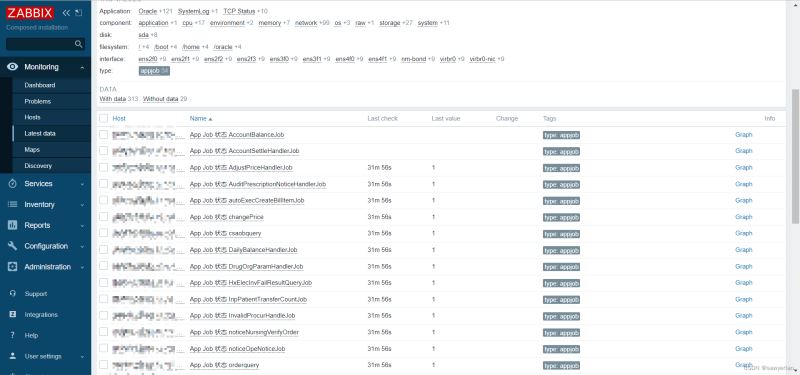The height and width of the screenshot is (375, 800).
Task: Tick the select-all checkbox in the table header
Action: click(x=104, y=118)
